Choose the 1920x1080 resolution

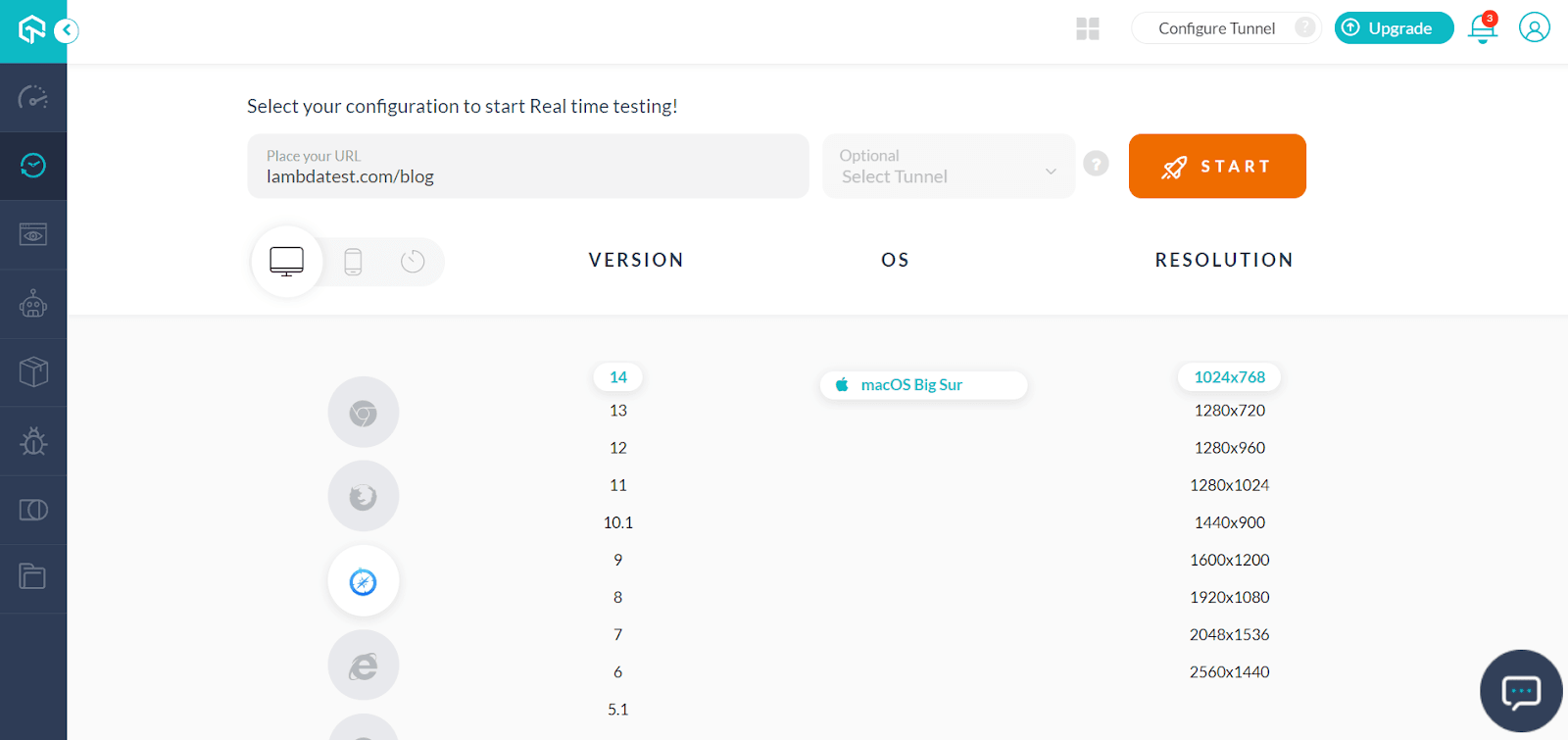click(1229, 597)
